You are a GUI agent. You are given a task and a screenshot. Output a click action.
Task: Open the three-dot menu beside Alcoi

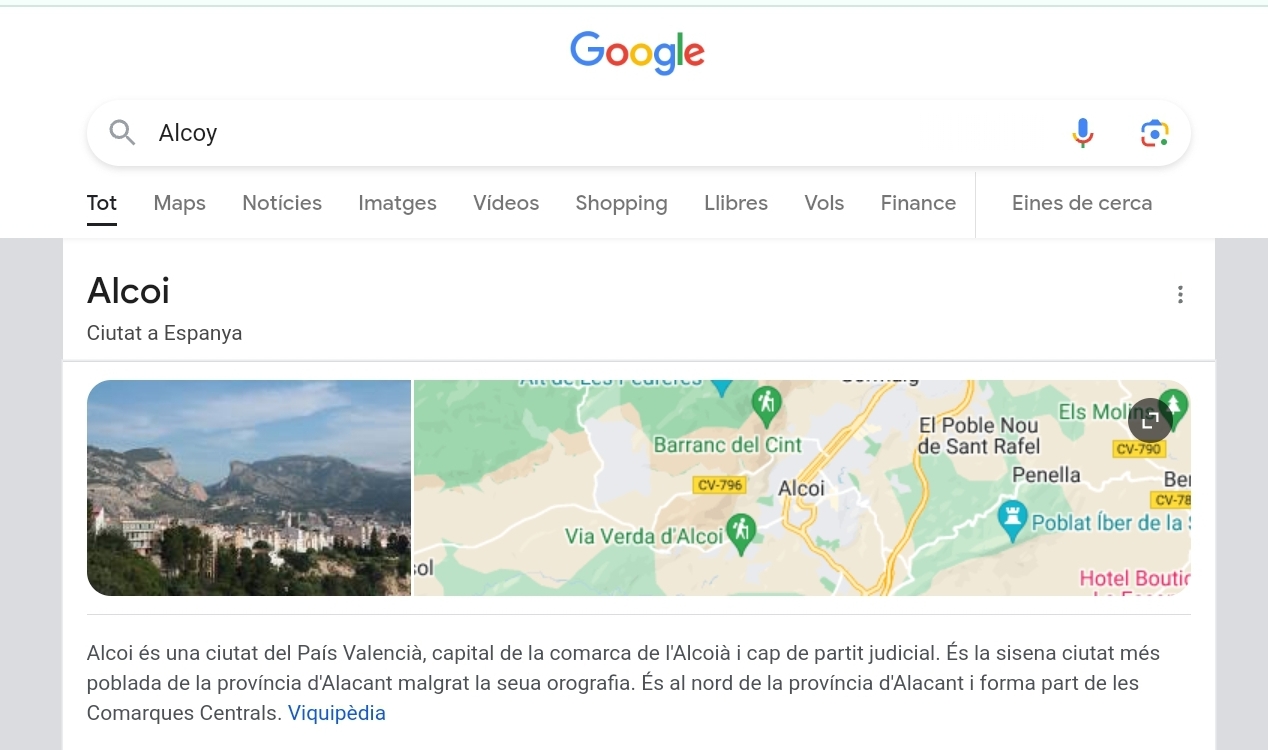coord(1180,295)
